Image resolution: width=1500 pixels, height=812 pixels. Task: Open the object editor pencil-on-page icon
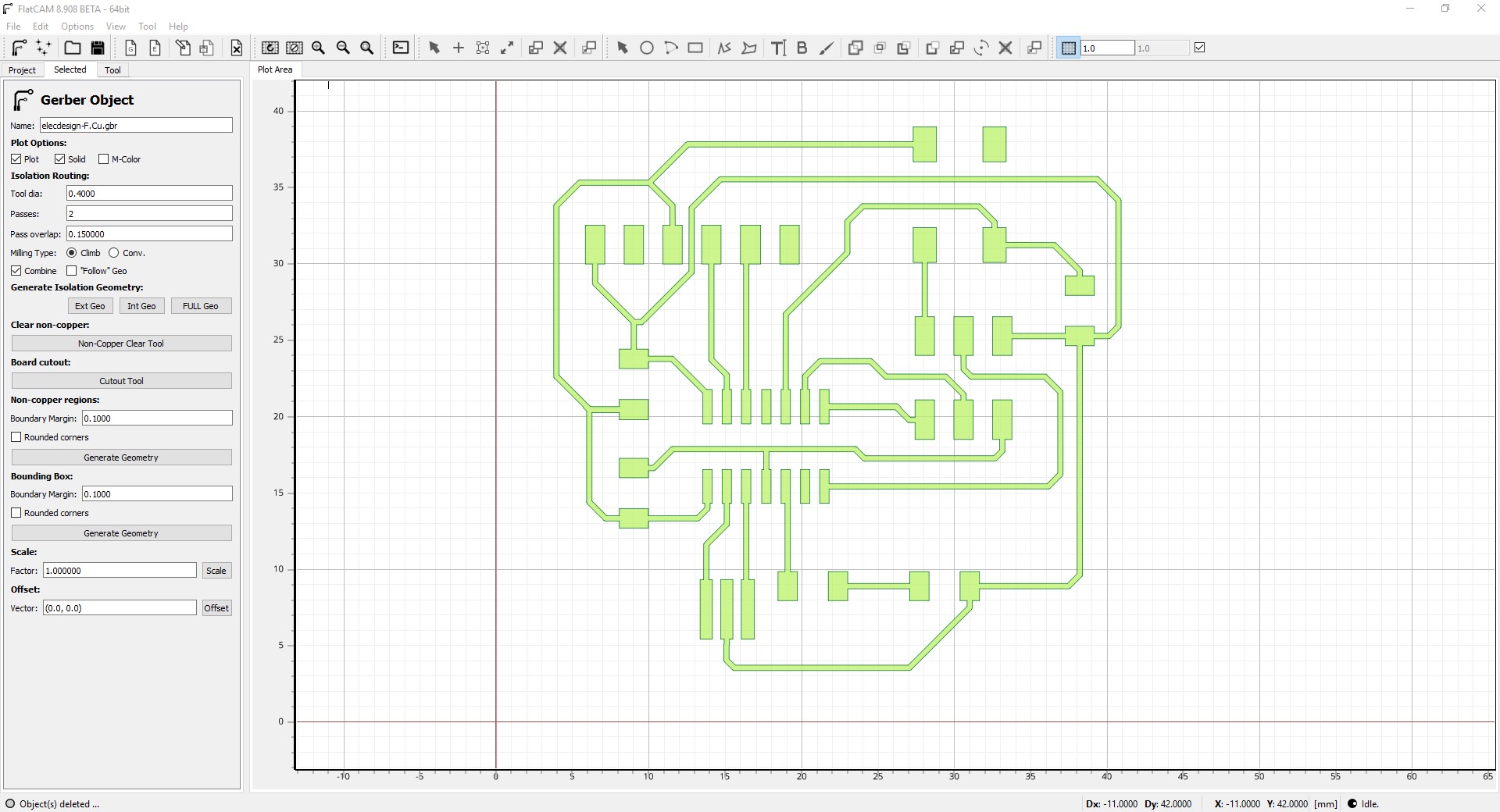pos(183,48)
